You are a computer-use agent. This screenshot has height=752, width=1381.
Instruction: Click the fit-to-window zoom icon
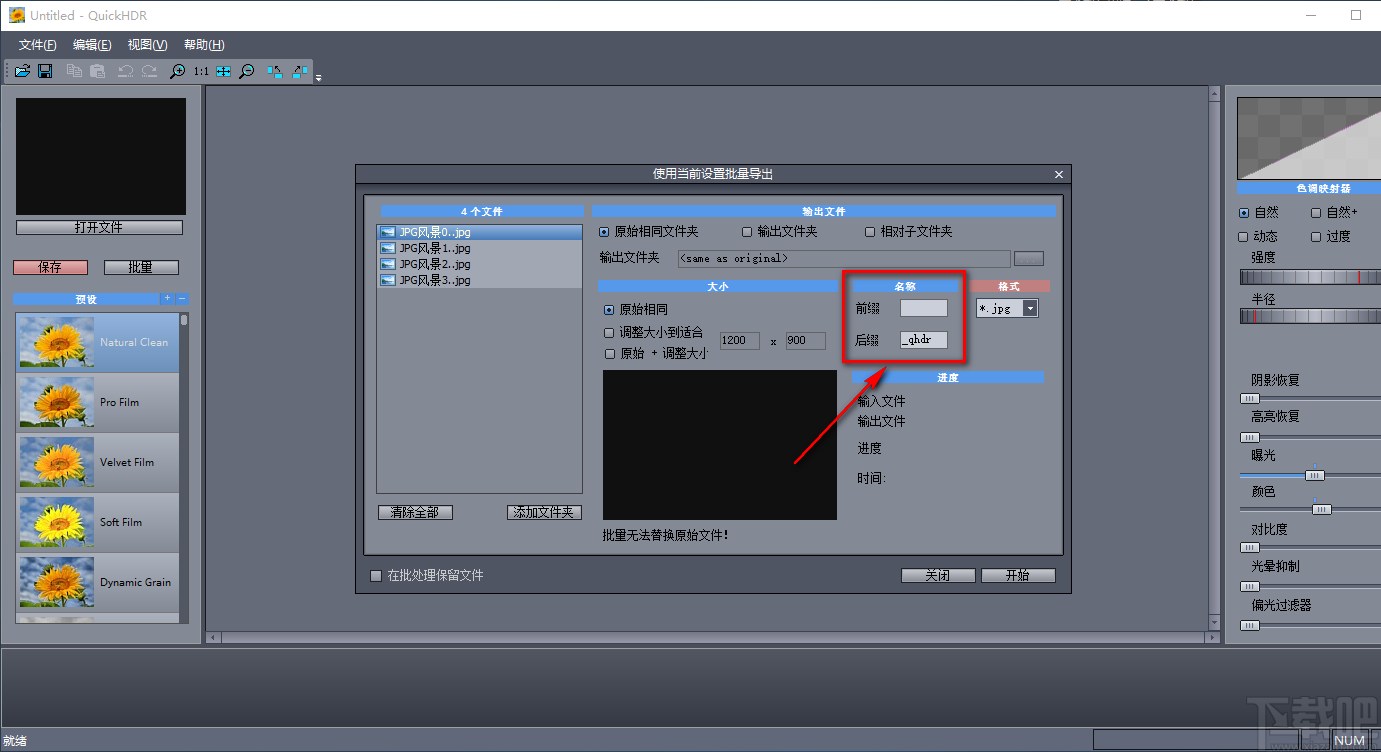click(x=223, y=71)
